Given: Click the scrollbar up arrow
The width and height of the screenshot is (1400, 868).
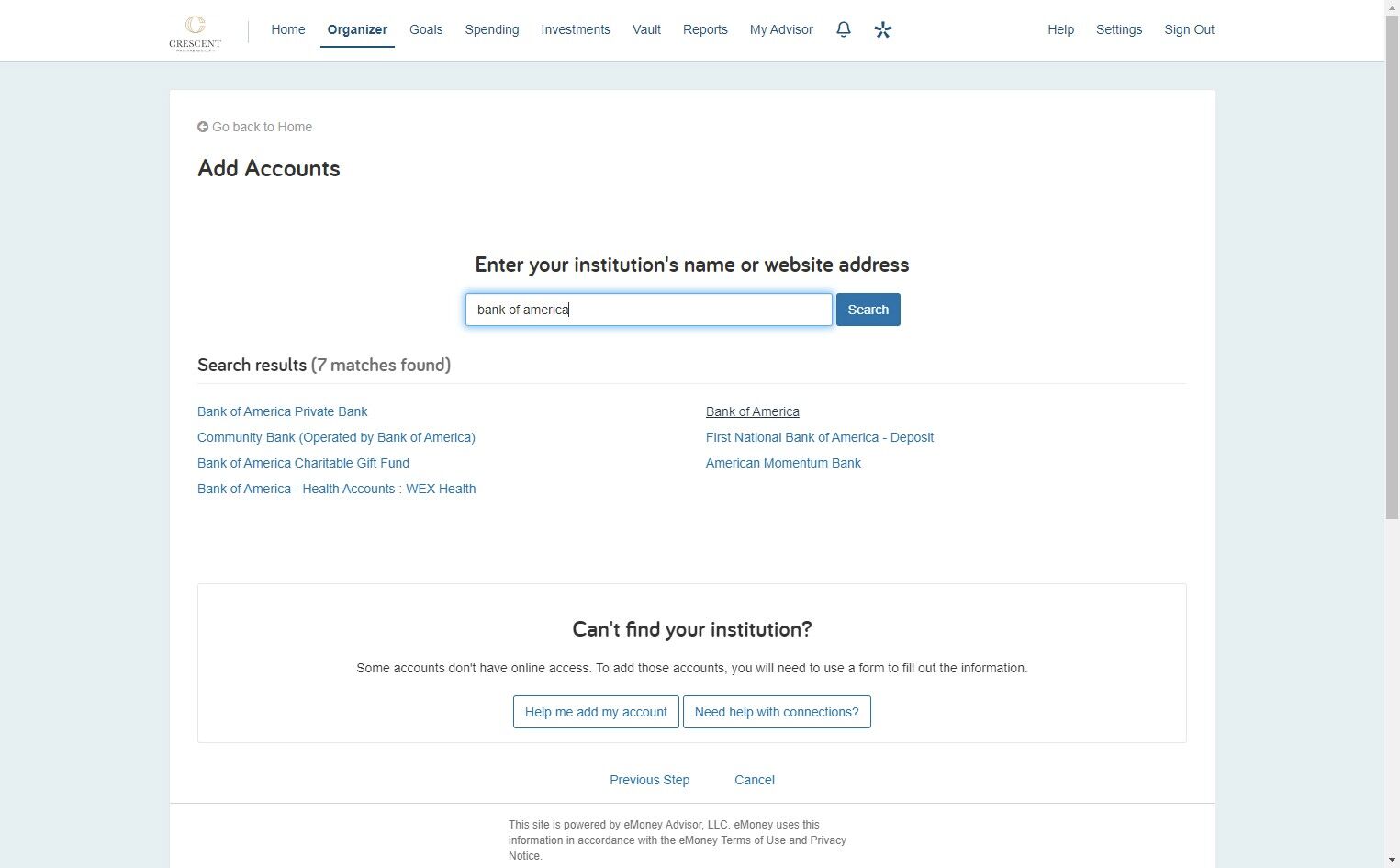Looking at the screenshot, I should (1392, 7).
